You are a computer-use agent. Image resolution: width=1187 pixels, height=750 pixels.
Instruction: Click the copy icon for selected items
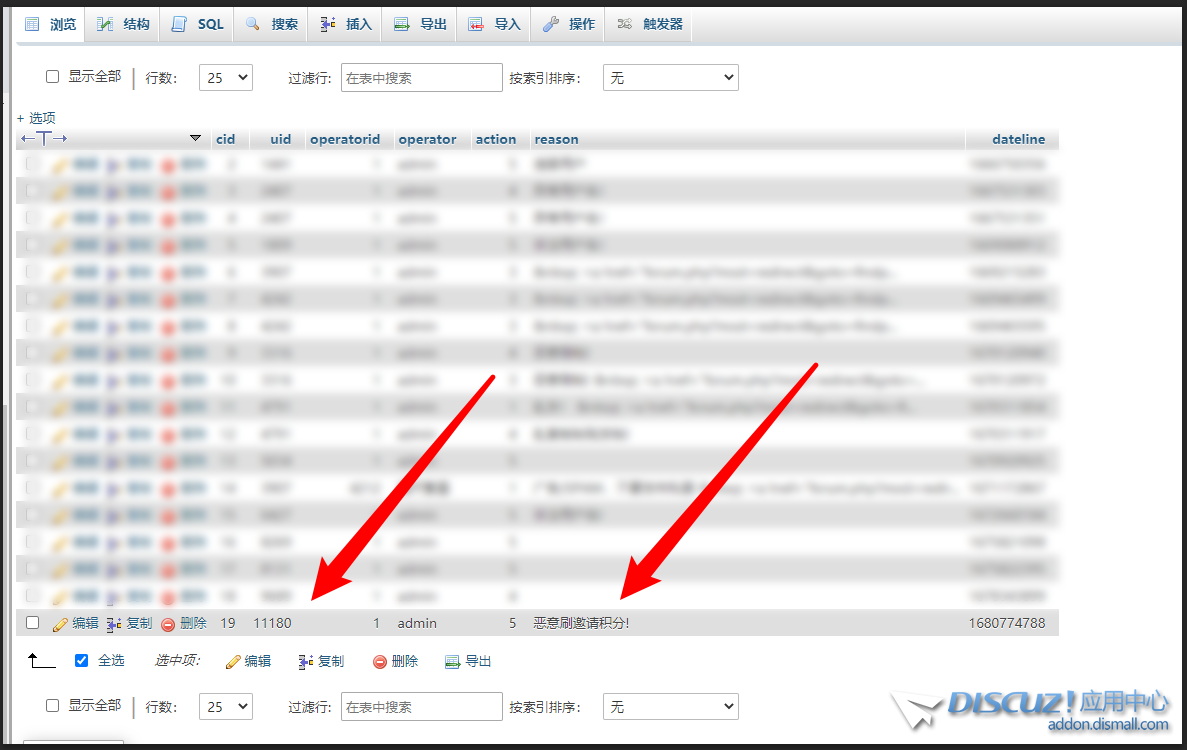click(x=306, y=662)
